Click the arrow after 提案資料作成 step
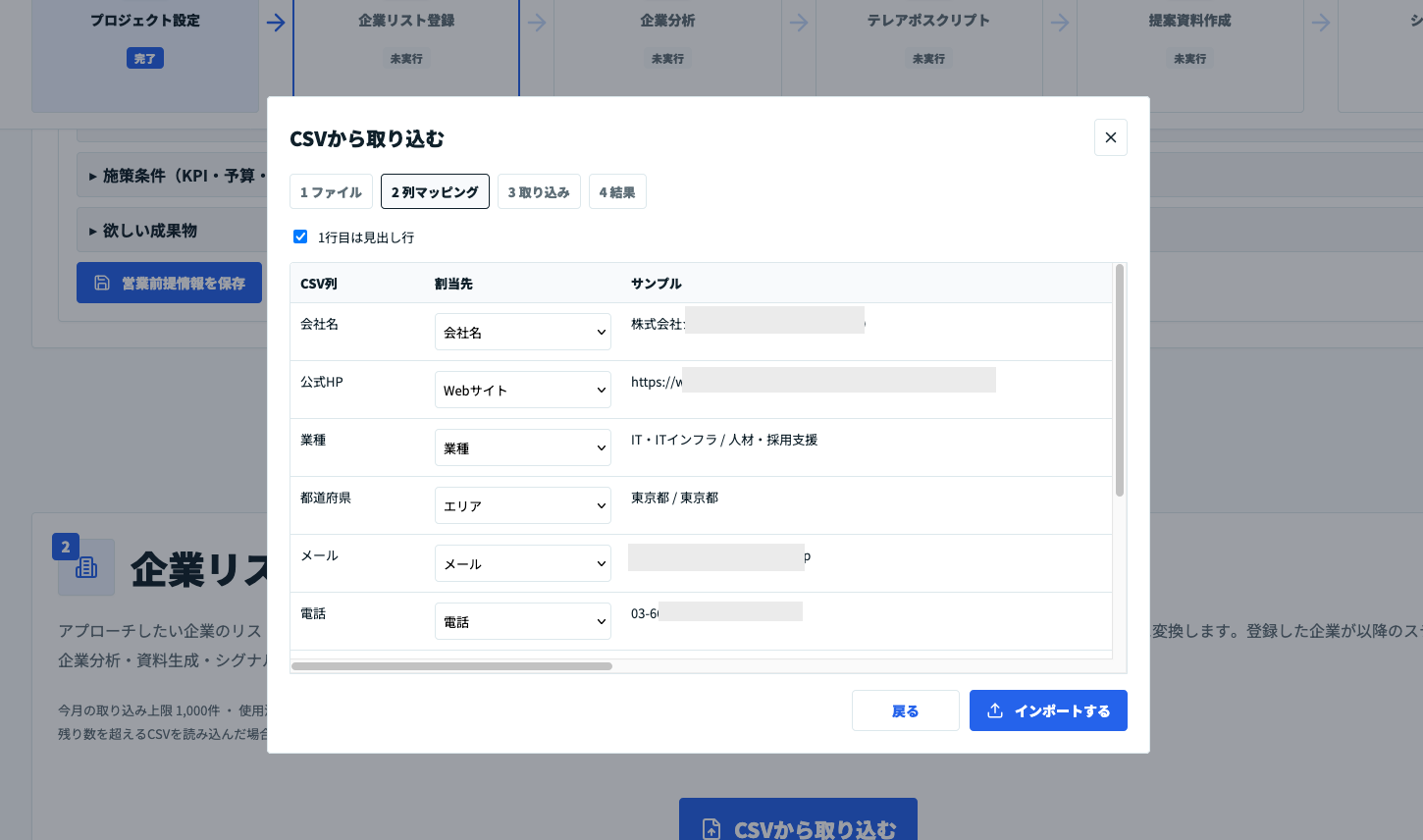The height and width of the screenshot is (840, 1423). pos(1321,22)
